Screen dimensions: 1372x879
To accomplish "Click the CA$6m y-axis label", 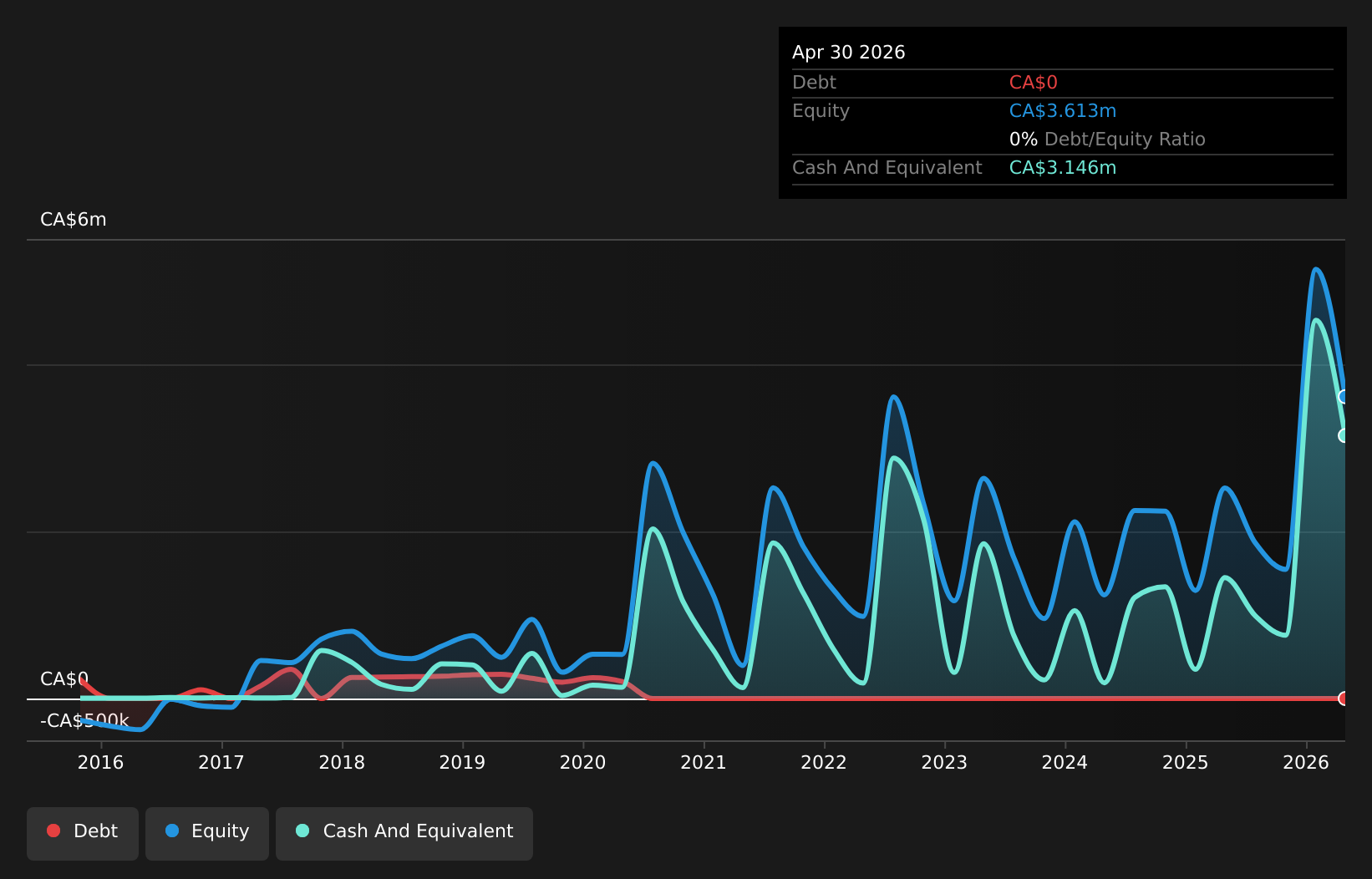I will pyautogui.click(x=74, y=220).
